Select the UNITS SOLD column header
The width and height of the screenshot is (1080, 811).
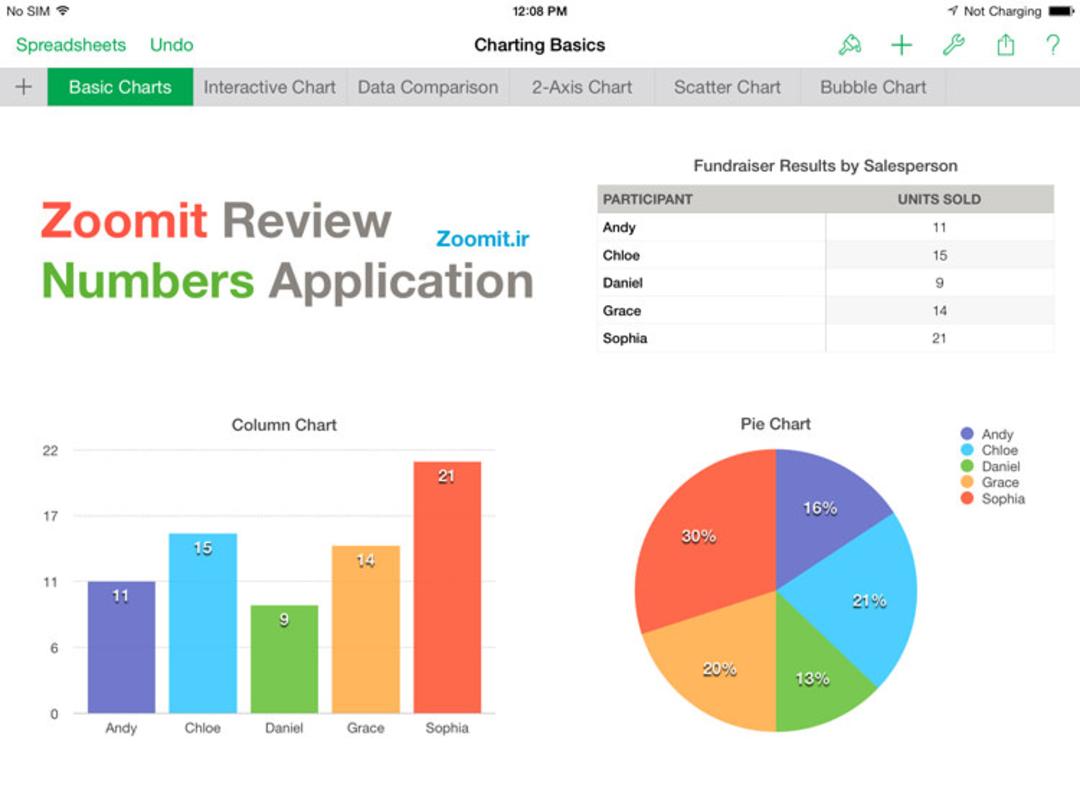click(x=939, y=199)
